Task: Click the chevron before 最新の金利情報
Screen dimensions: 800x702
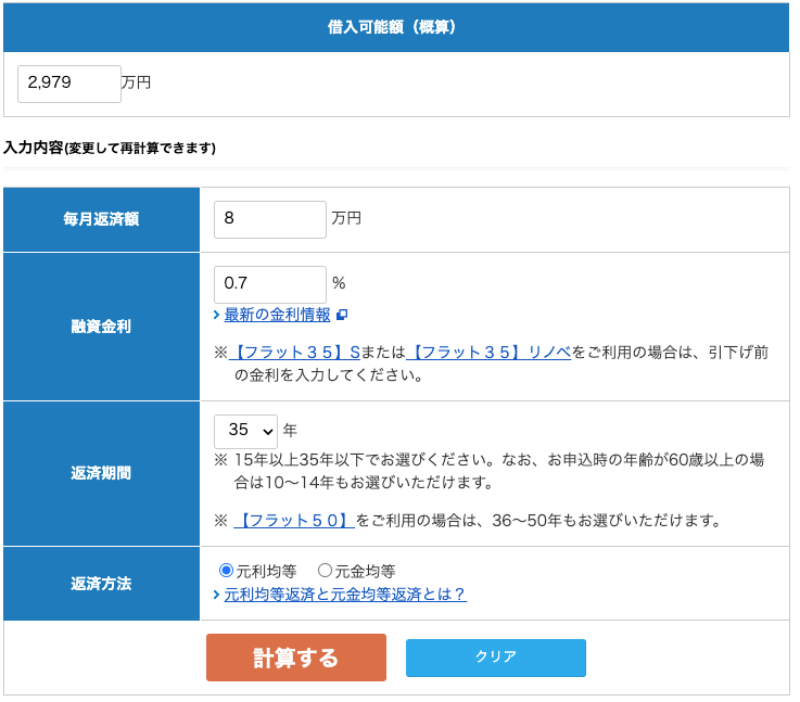Action: click(217, 315)
